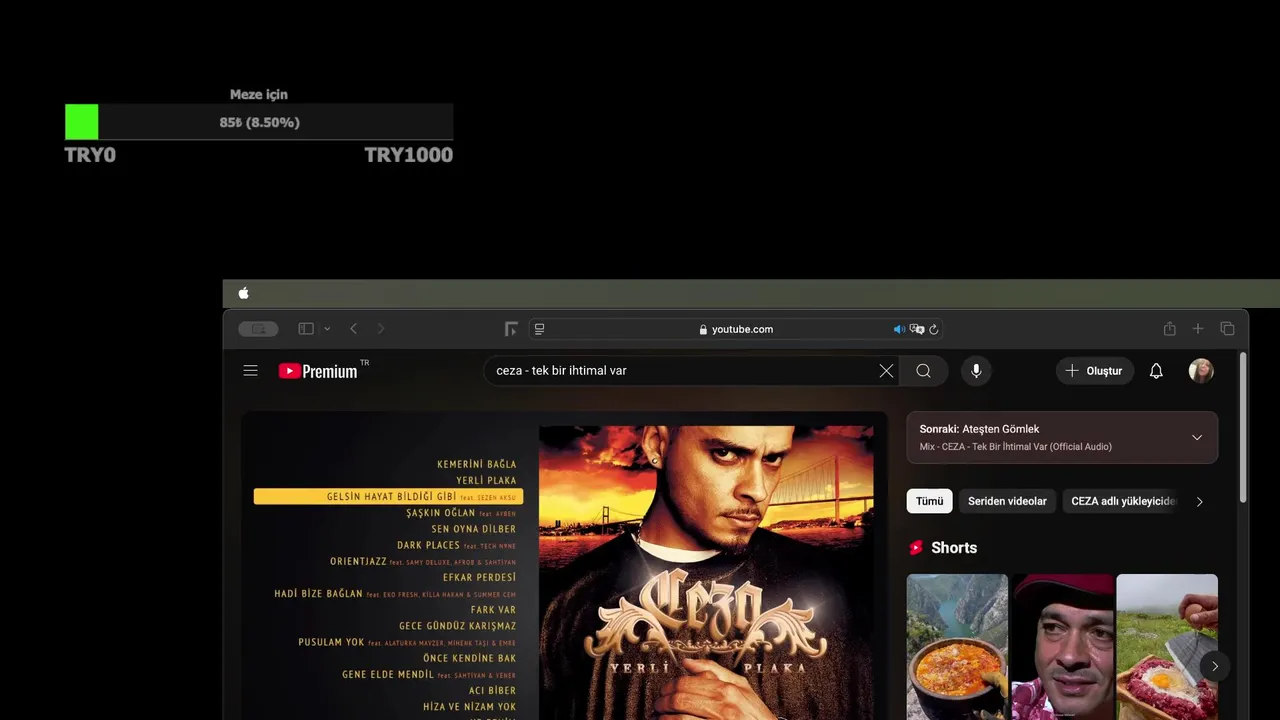Click the Oluştur create button
The height and width of the screenshot is (720, 1280).
tap(1094, 371)
